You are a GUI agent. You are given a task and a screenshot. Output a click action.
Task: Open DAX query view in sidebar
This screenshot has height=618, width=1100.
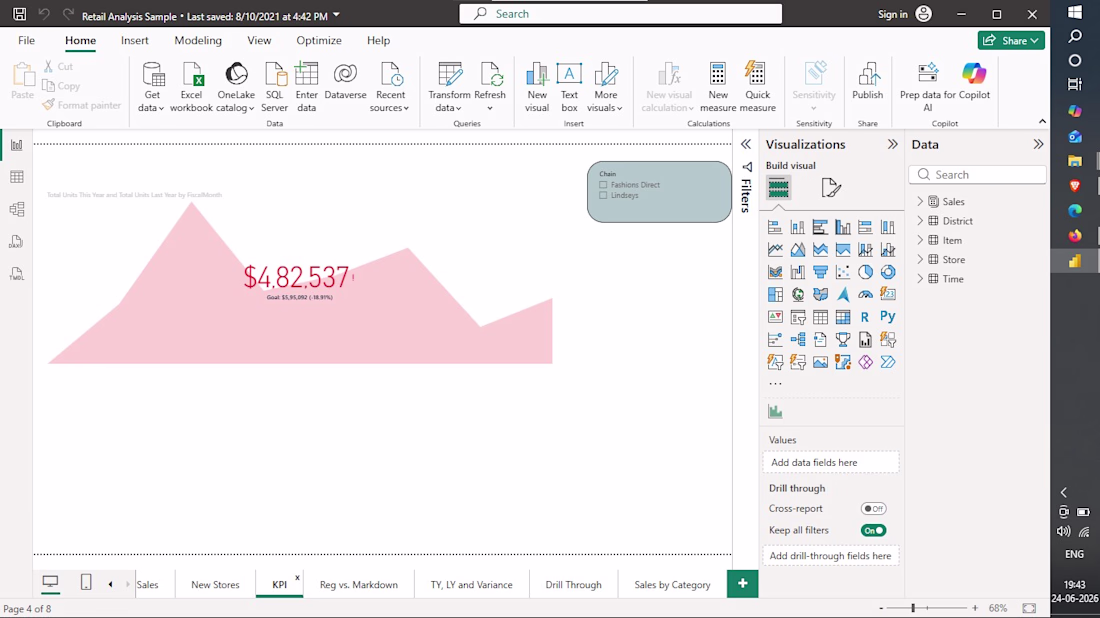point(17,242)
